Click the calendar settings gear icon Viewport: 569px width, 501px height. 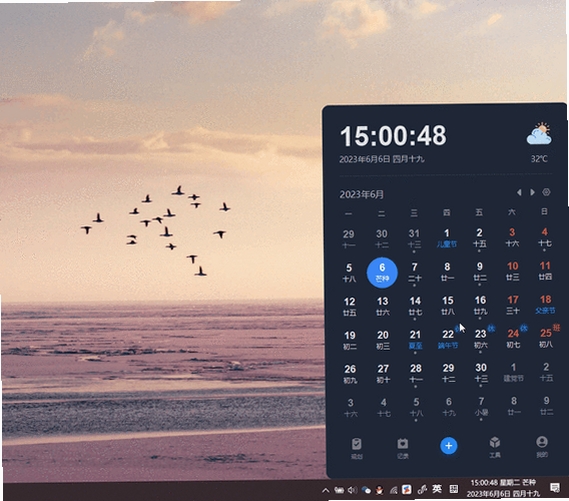(546, 192)
